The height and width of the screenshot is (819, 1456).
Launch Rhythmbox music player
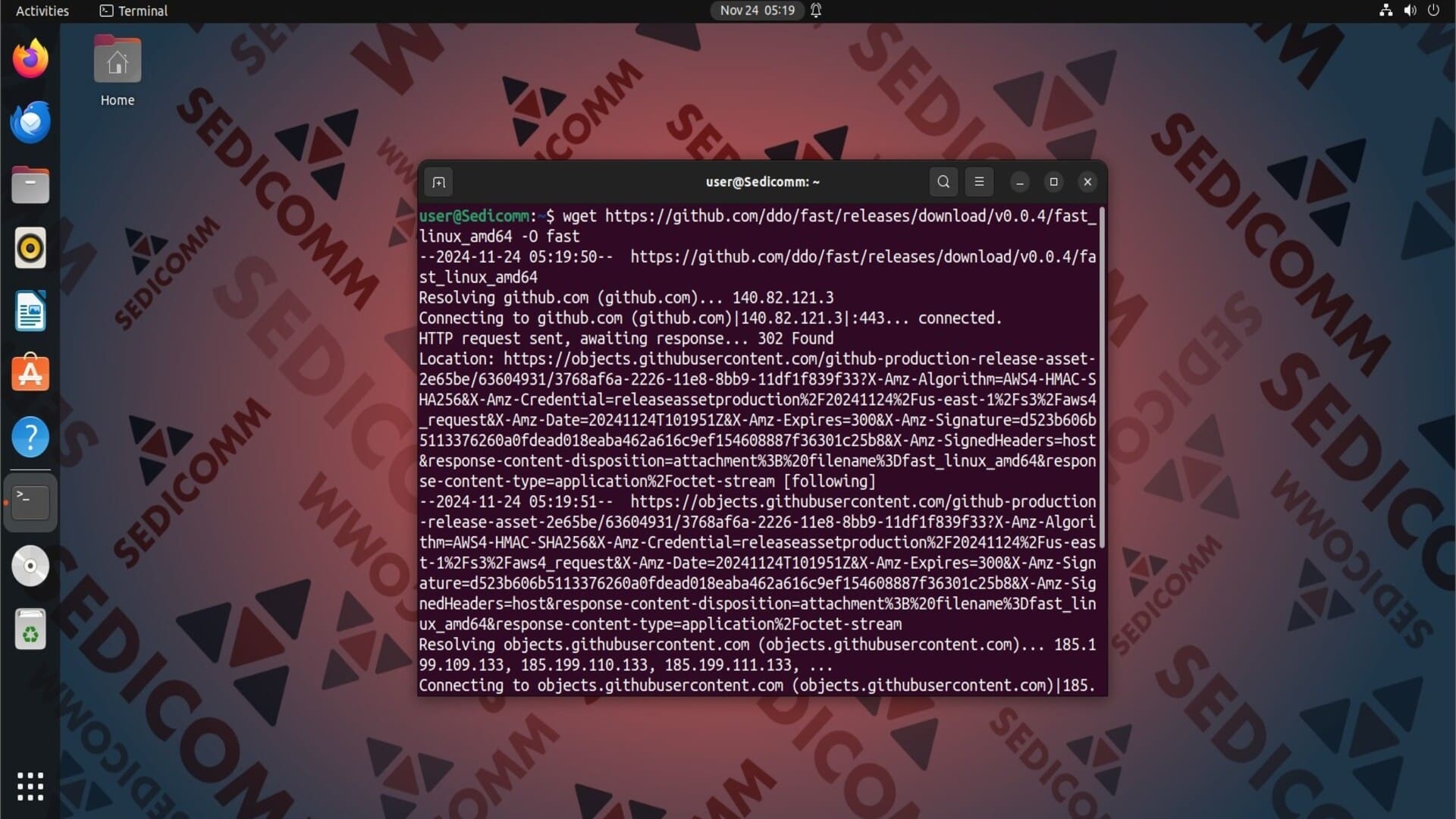click(30, 248)
